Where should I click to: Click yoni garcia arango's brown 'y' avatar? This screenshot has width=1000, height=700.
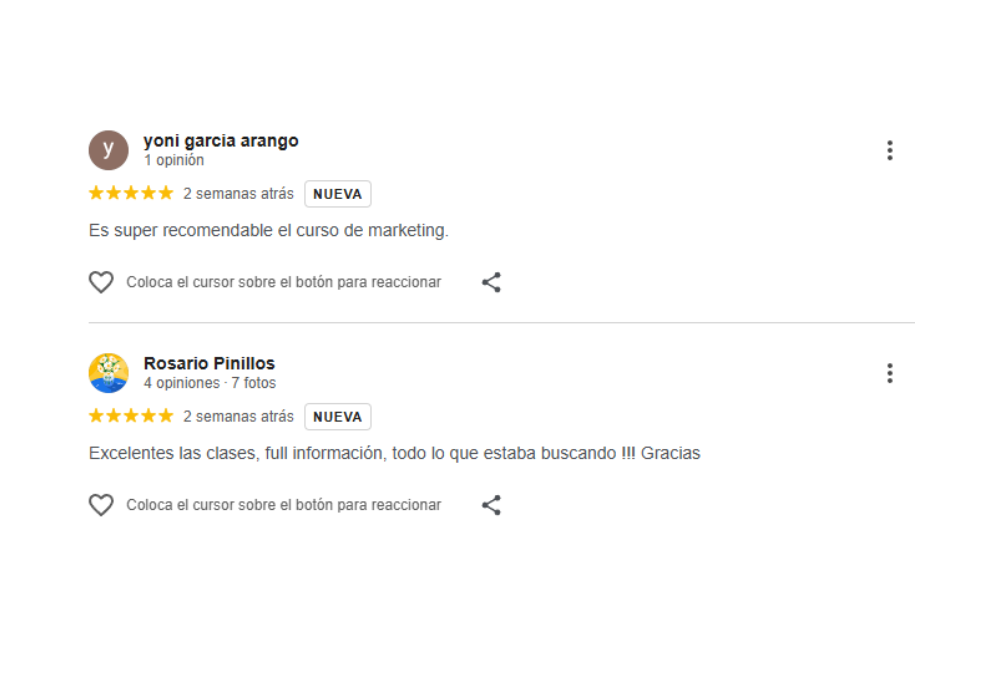(x=108, y=150)
